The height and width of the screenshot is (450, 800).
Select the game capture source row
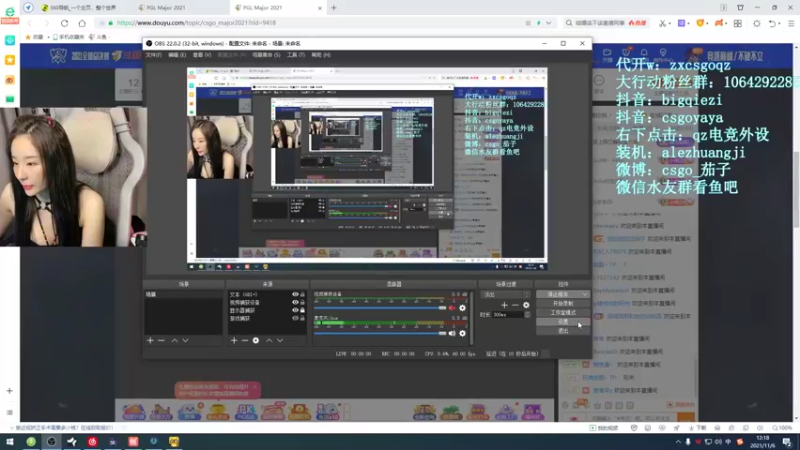(x=267, y=318)
